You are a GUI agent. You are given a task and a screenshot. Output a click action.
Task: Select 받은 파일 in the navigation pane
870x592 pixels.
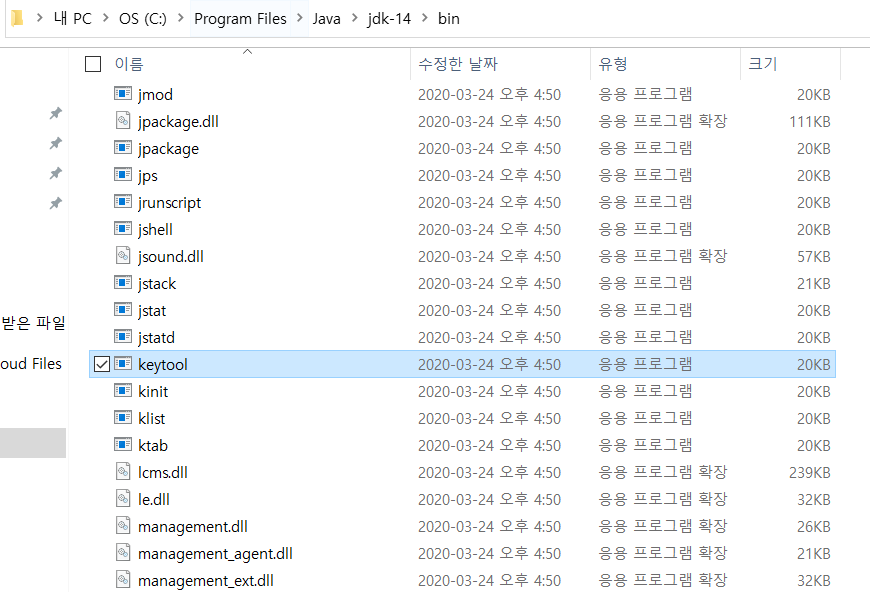point(33,322)
